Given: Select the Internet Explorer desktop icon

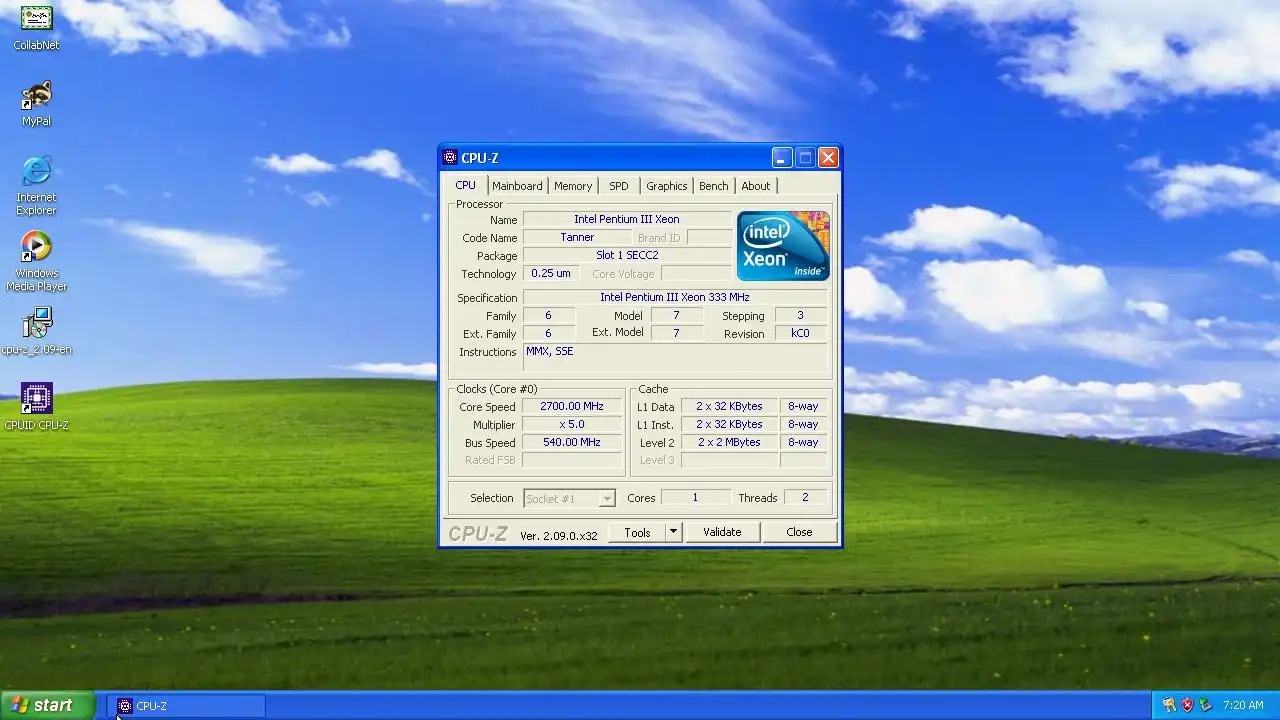Looking at the screenshot, I should pos(36,186).
